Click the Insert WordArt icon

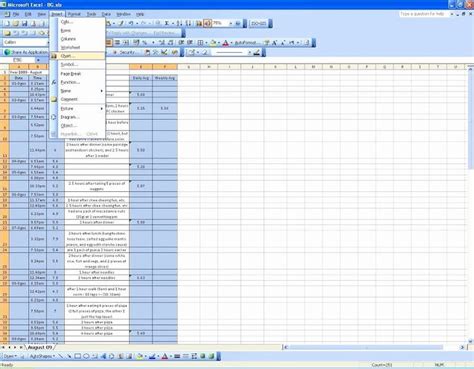point(103,356)
